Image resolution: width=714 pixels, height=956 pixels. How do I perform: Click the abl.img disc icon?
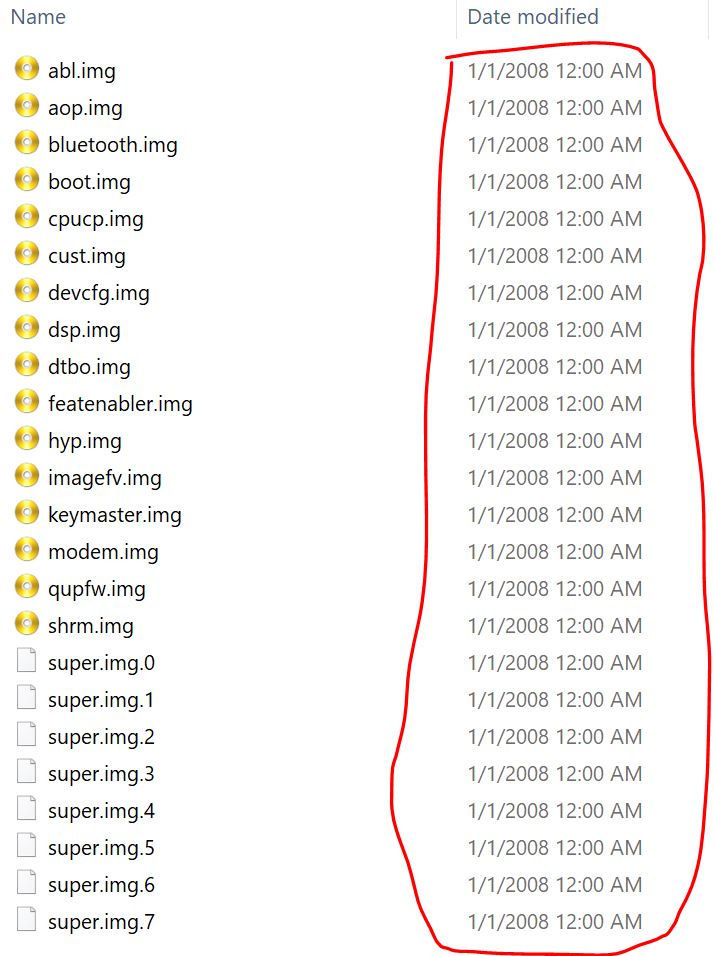27,68
